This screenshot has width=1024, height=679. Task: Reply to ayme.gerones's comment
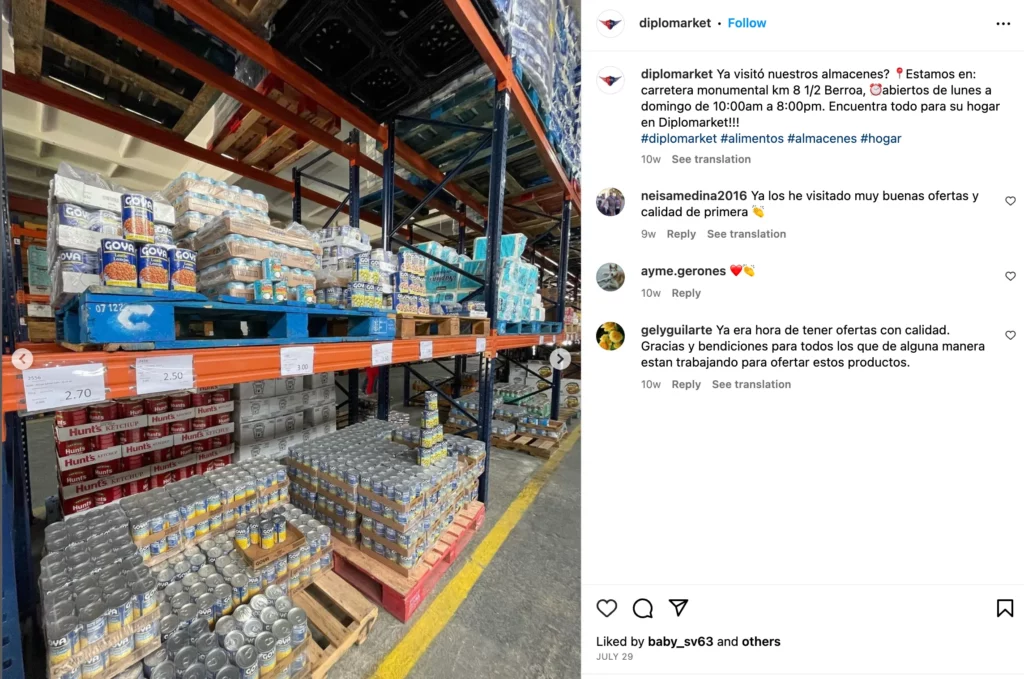point(686,292)
